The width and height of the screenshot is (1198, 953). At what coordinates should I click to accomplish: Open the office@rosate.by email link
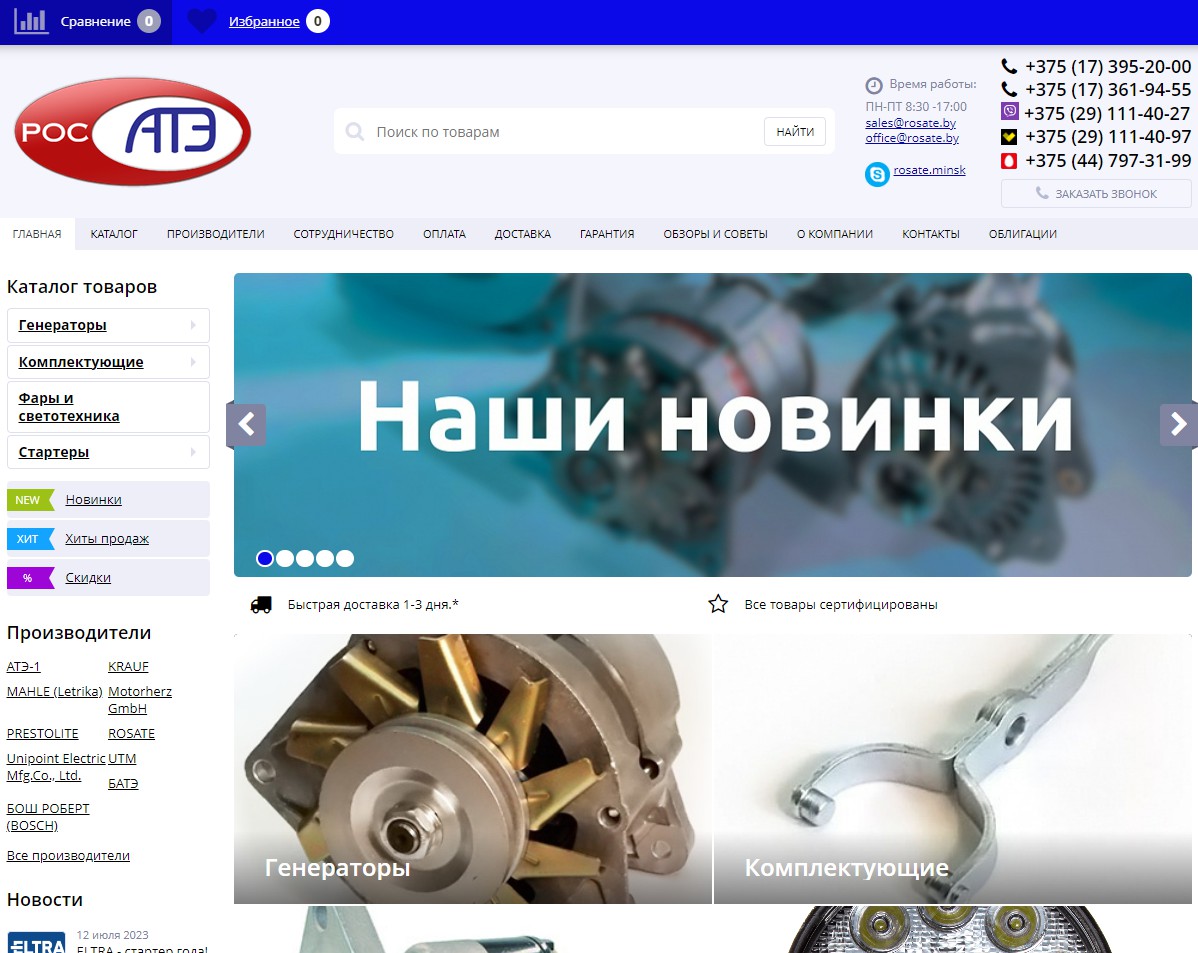912,138
